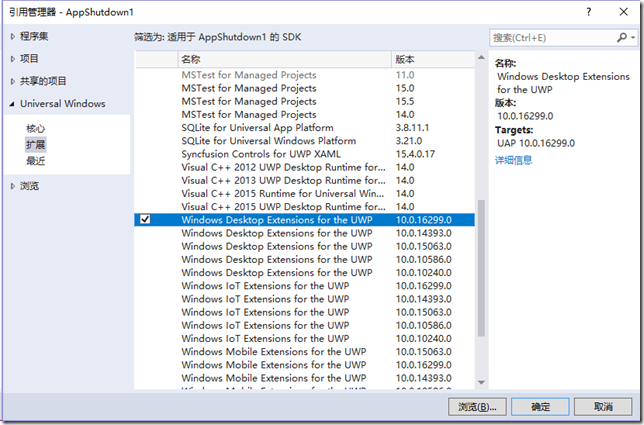Expand the 共享的项目 tree node
Viewport: 644px width, 425px height.
[x=13, y=81]
